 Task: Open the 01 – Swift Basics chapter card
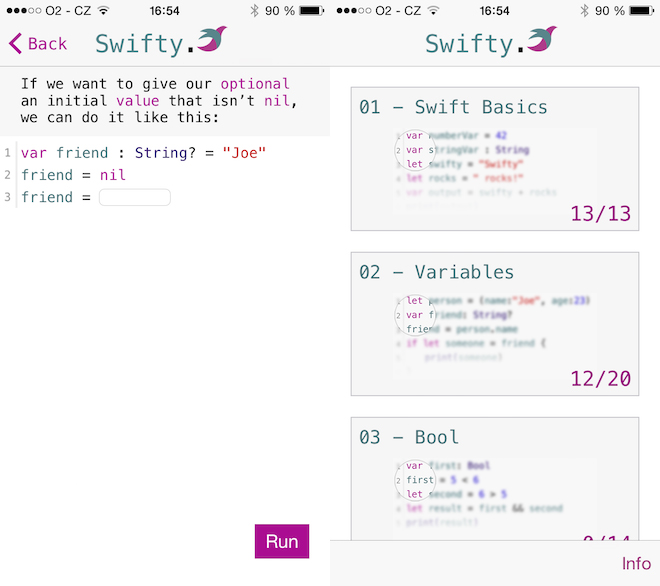[495, 159]
